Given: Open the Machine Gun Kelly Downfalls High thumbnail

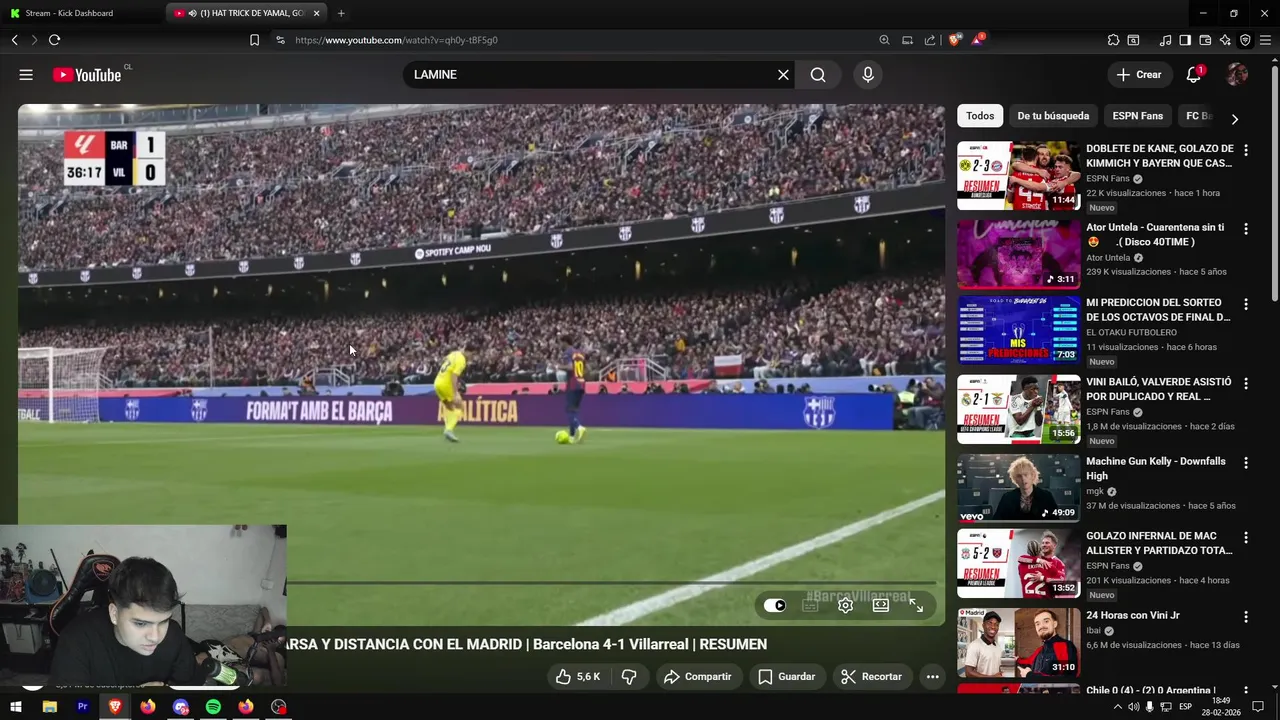Looking at the screenshot, I should [1018, 488].
